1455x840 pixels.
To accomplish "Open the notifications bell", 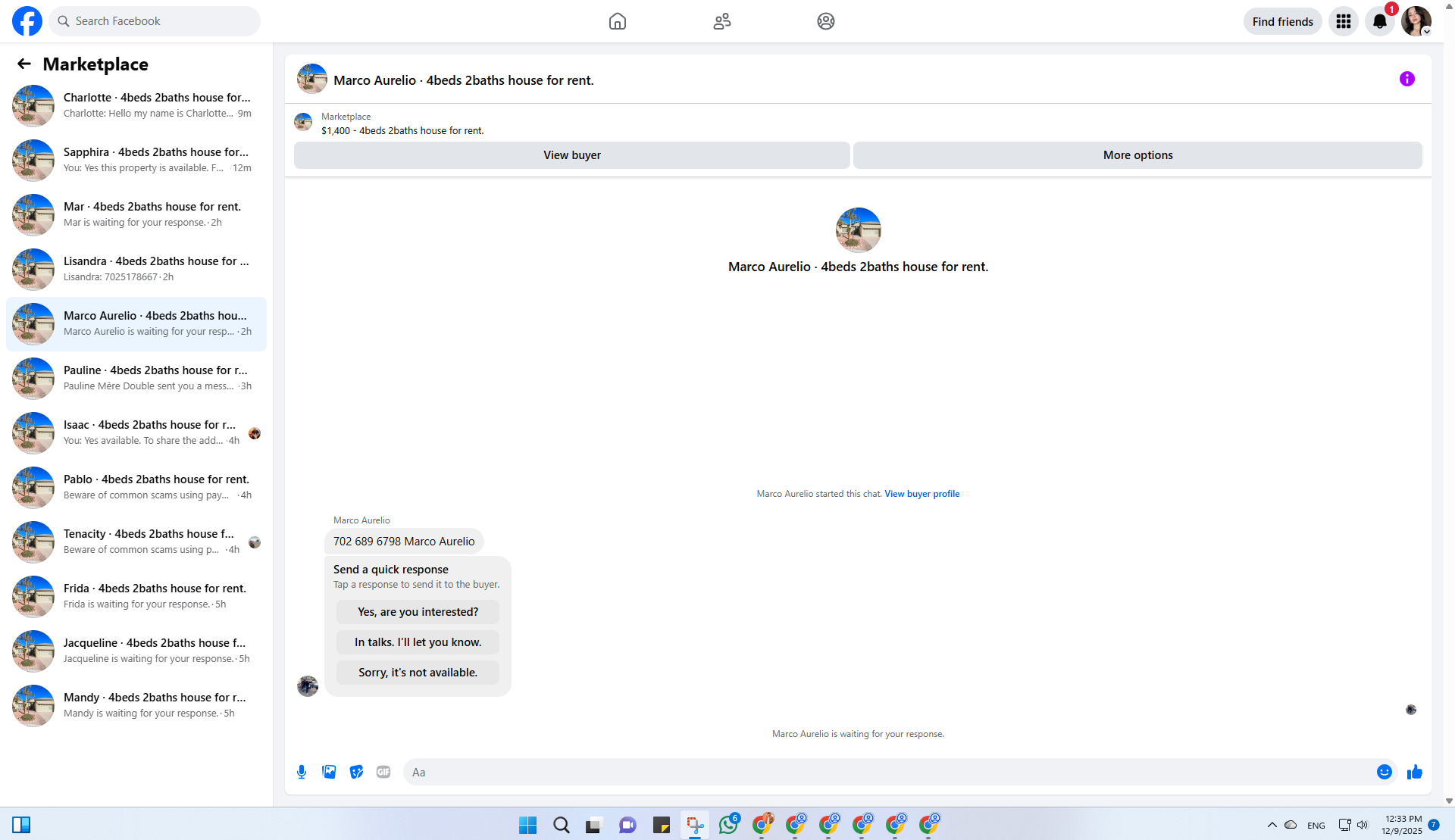I will point(1380,21).
